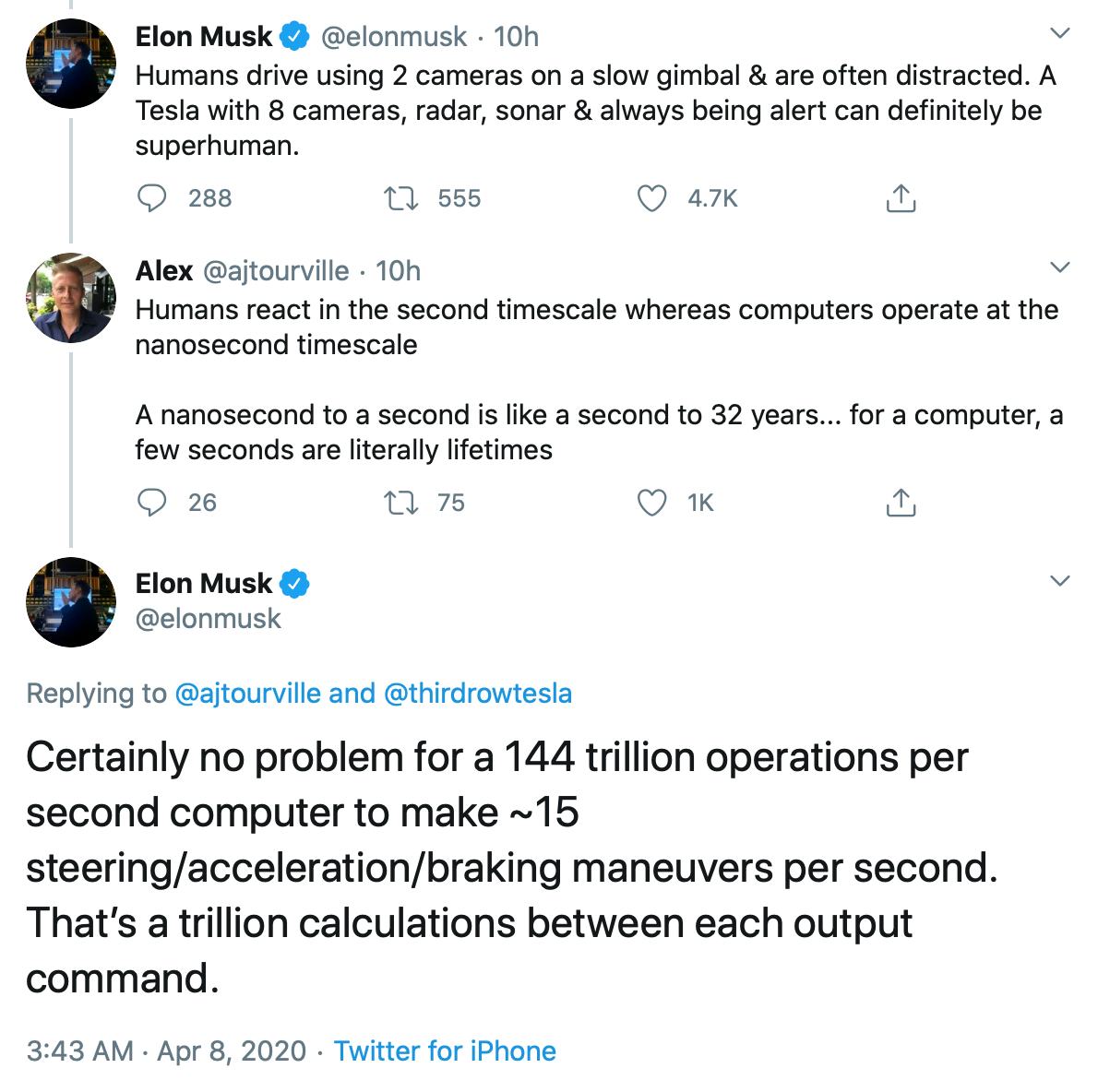Like Alex's tweet with 1K likes
This screenshot has height=1092, width=1098.
652,503
